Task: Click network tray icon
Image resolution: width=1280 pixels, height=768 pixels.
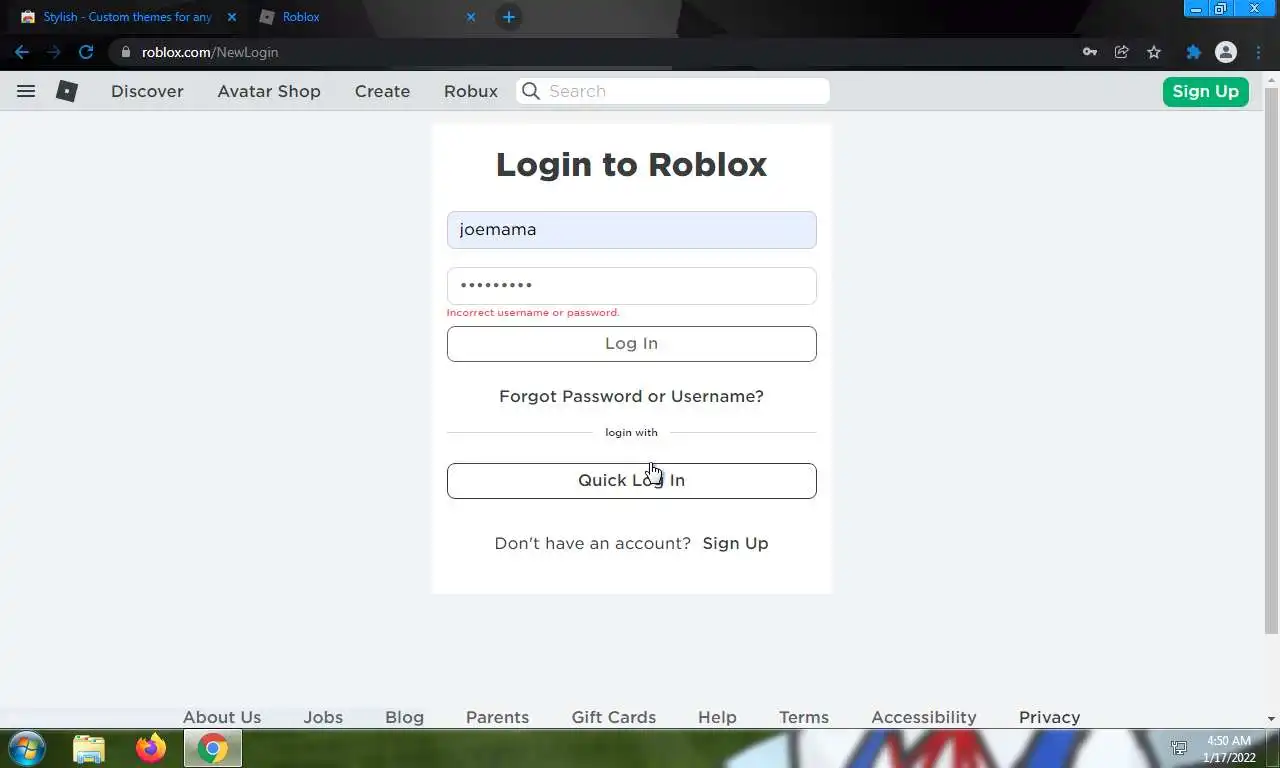Action: tap(1179, 748)
